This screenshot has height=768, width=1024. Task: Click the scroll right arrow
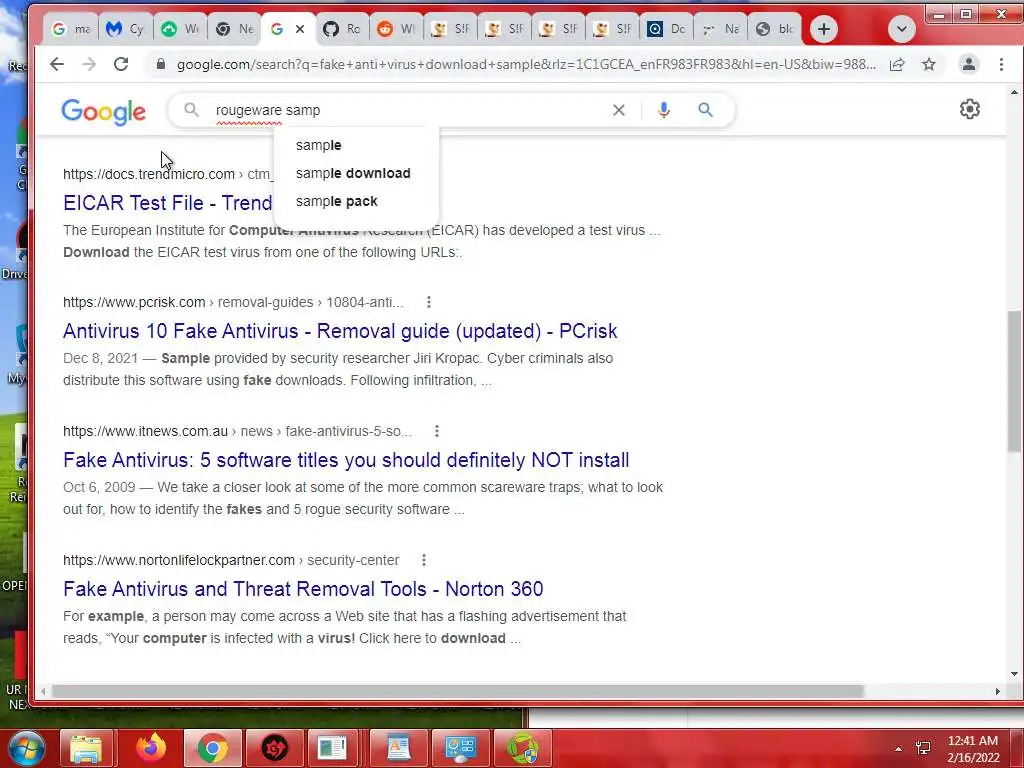pos(997,691)
